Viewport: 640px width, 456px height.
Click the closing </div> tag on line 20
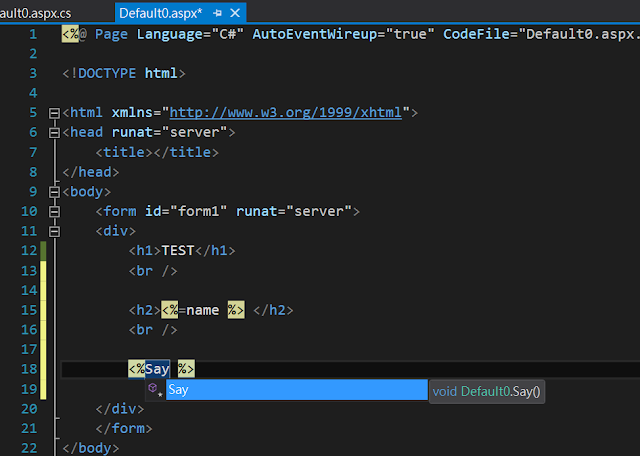(120, 409)
